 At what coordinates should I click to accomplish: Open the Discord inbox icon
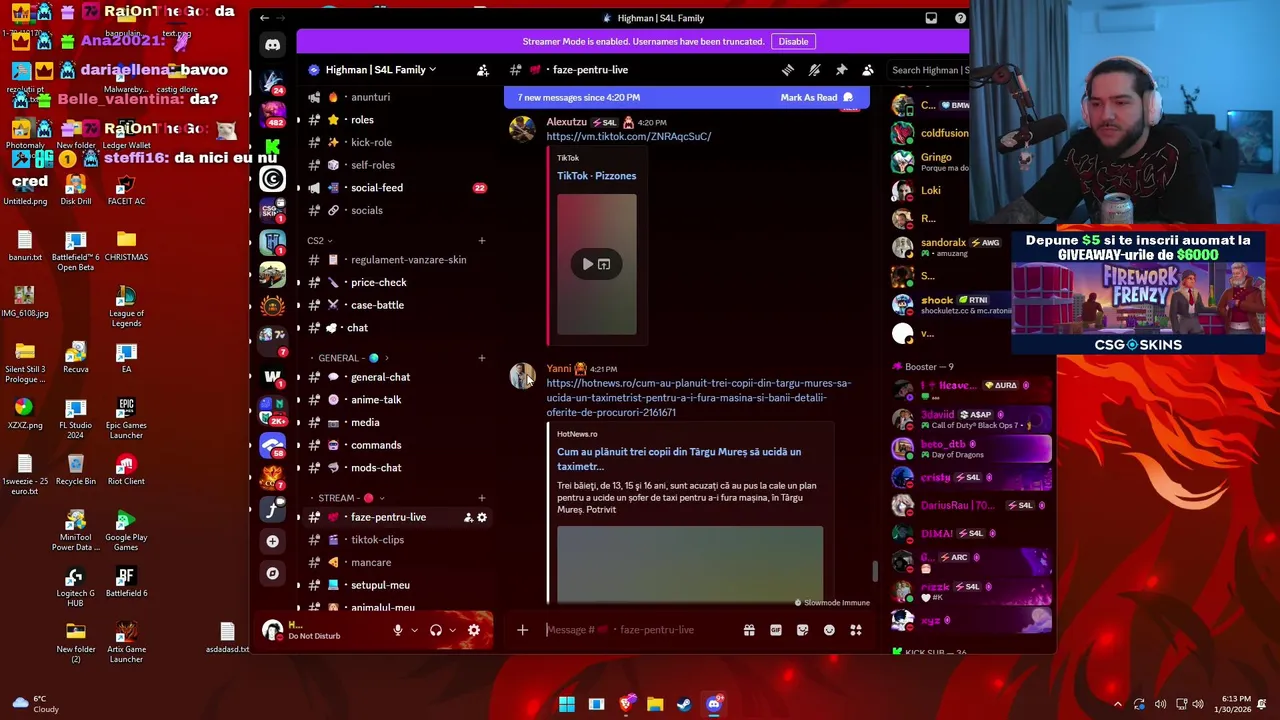pyautogui.click(x=931, y=18)
